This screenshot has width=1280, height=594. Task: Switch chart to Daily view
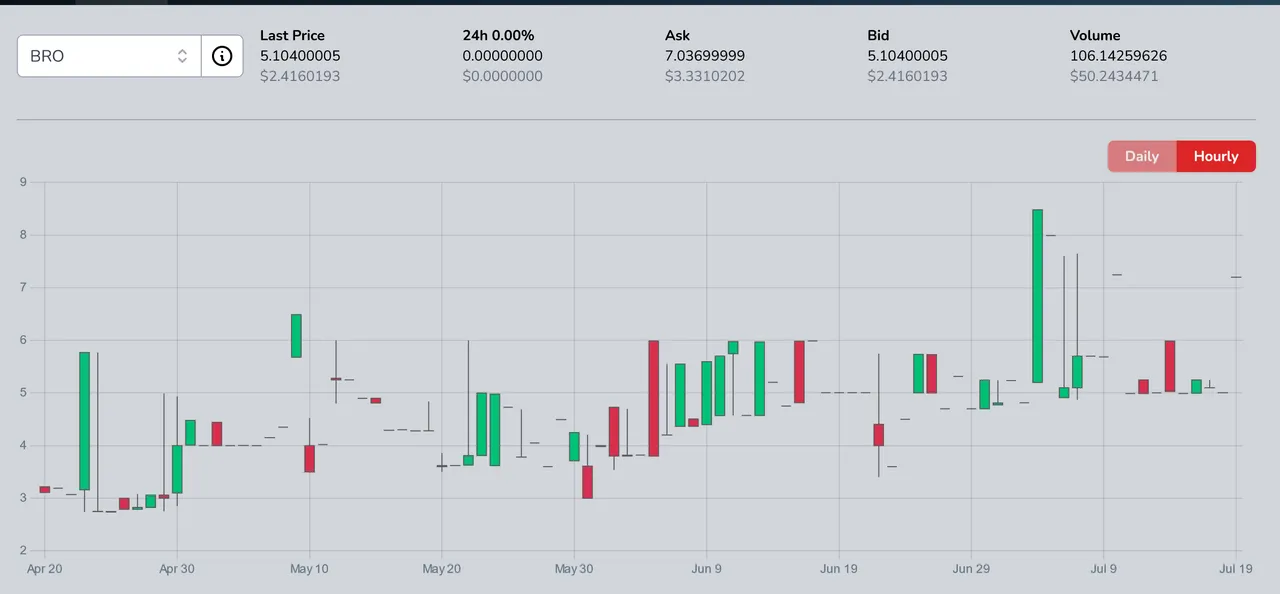tap(1142, 156)
